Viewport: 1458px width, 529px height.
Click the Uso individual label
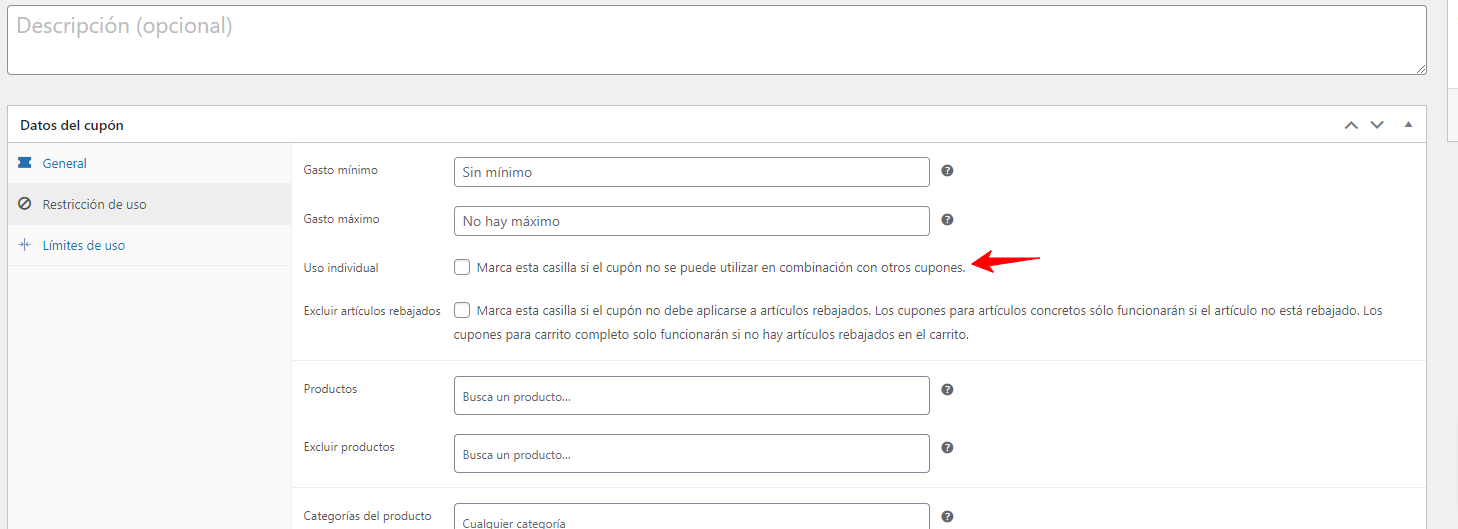(341, 268)
